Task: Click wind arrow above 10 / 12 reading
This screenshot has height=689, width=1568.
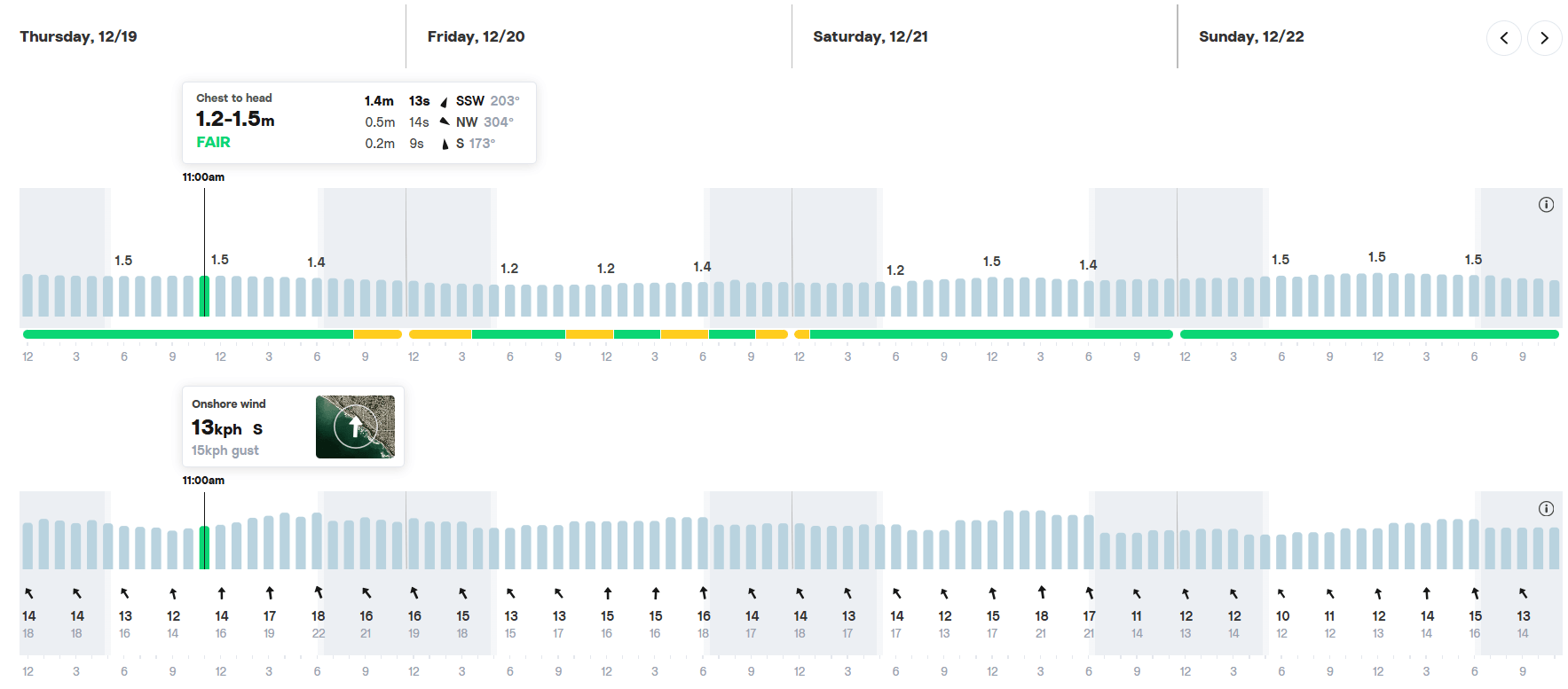Action: (1282, 593)
